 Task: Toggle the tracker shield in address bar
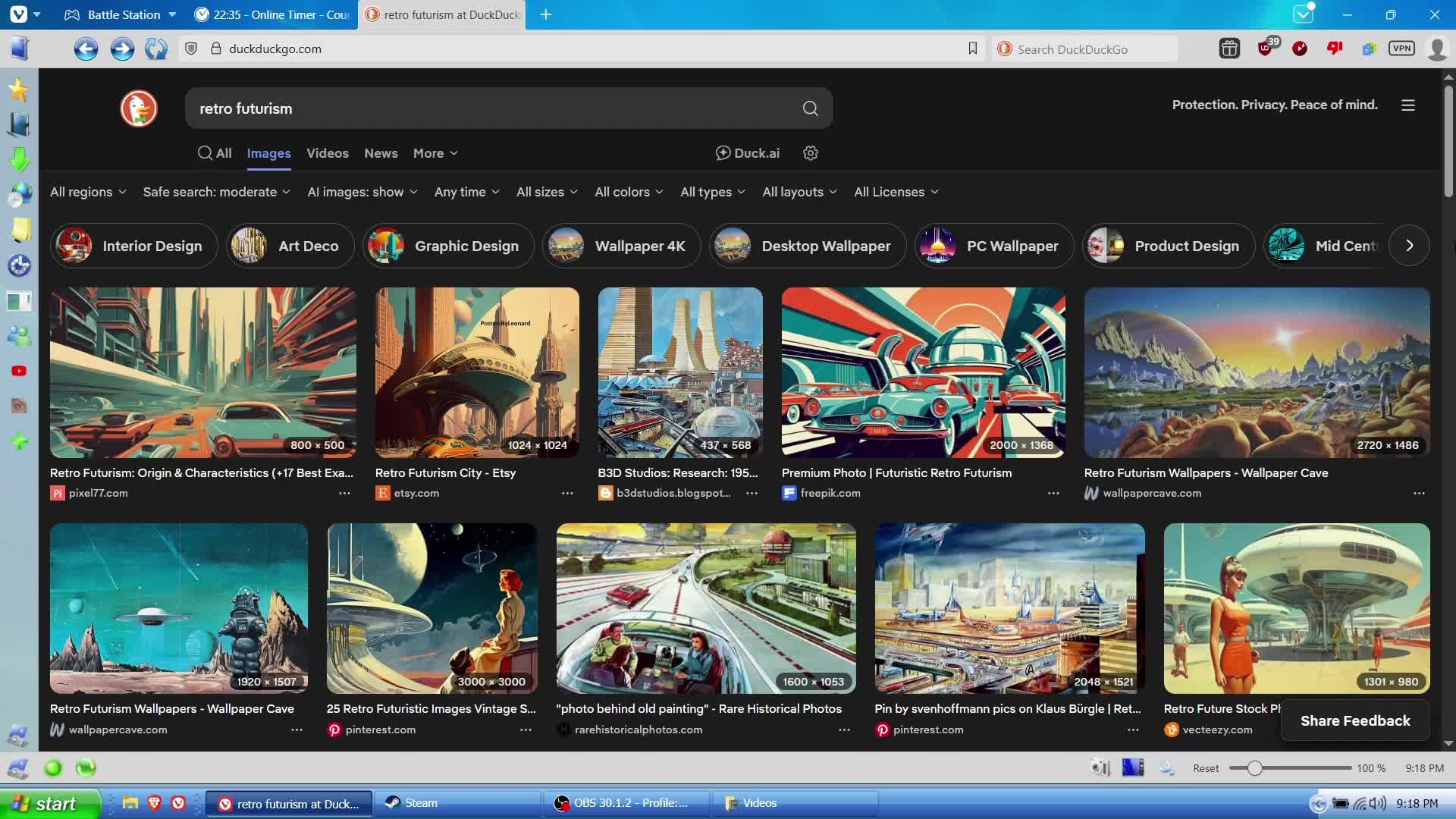tap(192, 49)
